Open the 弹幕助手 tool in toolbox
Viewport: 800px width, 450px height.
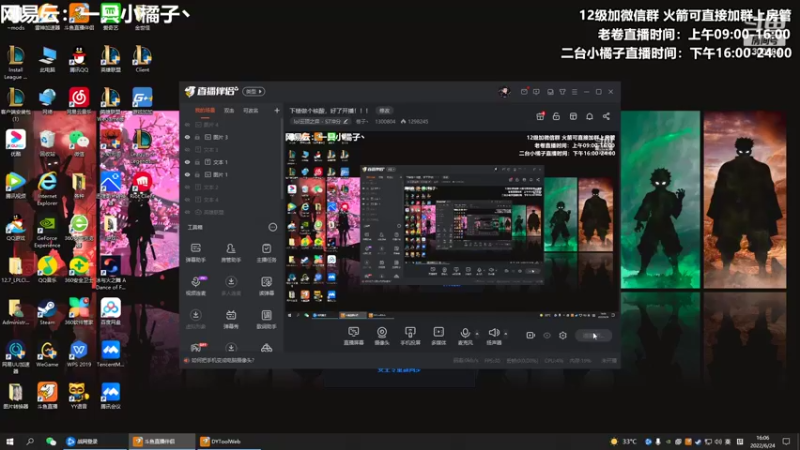coord(195,253)
